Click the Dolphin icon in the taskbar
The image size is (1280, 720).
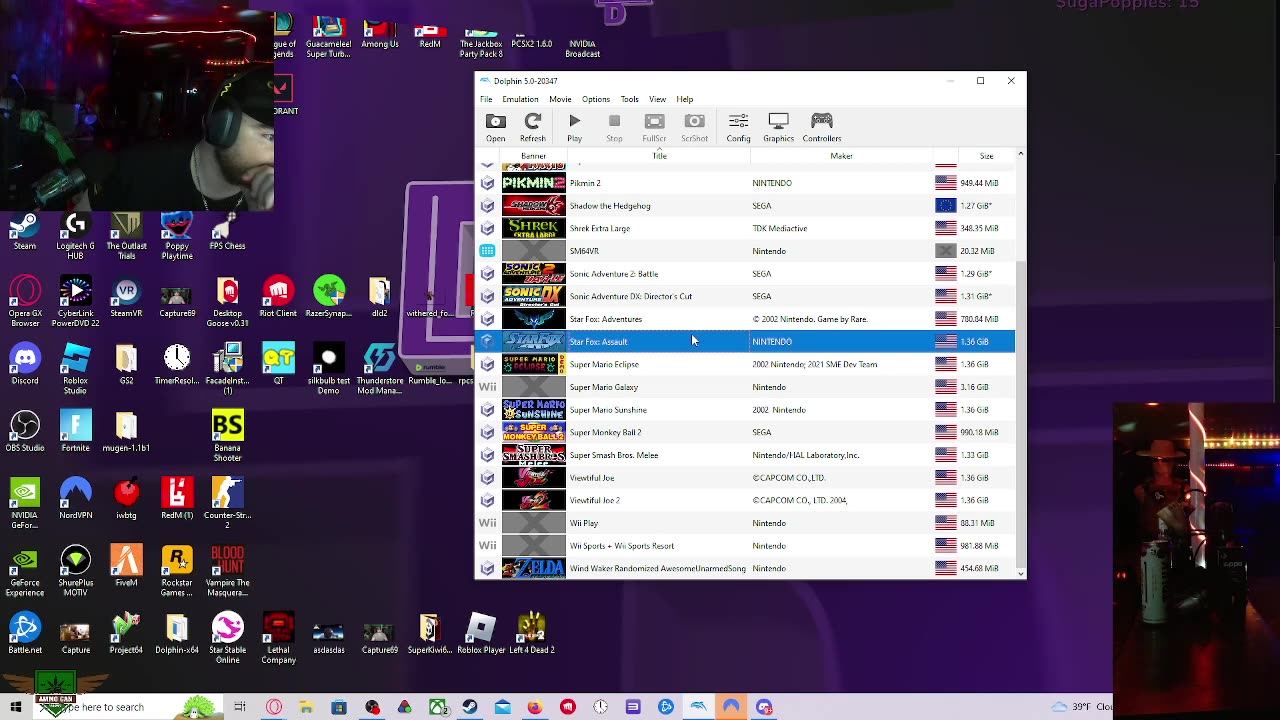(698, 707)
